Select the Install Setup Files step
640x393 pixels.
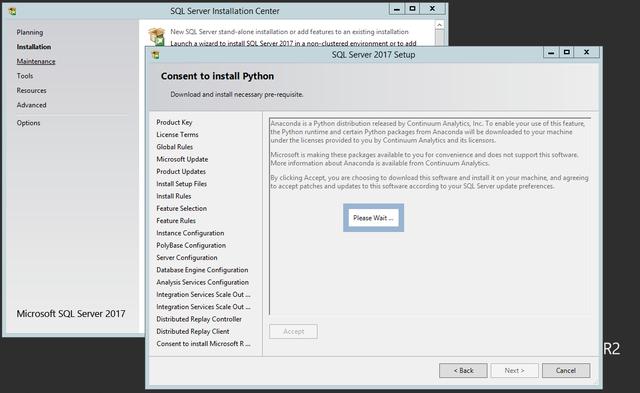[182, 184]
